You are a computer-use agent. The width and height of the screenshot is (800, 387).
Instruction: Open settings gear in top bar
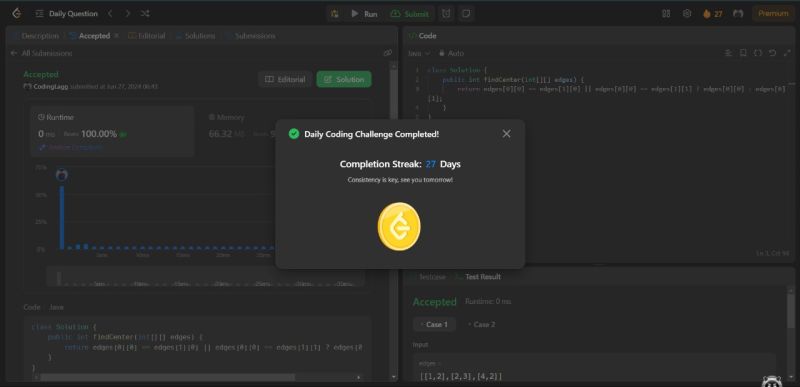tap(687, 14)
